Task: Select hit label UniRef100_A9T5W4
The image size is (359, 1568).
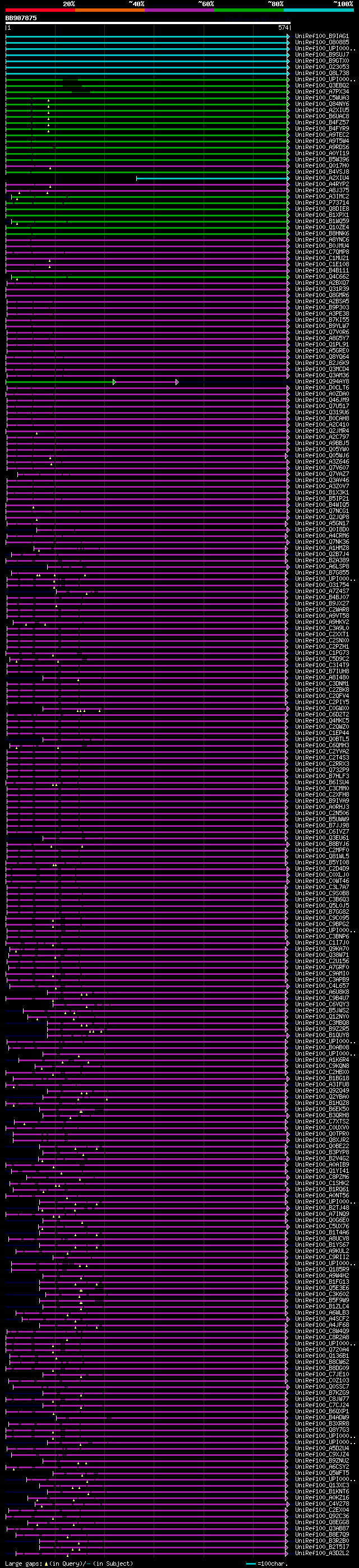Action: 323,141
